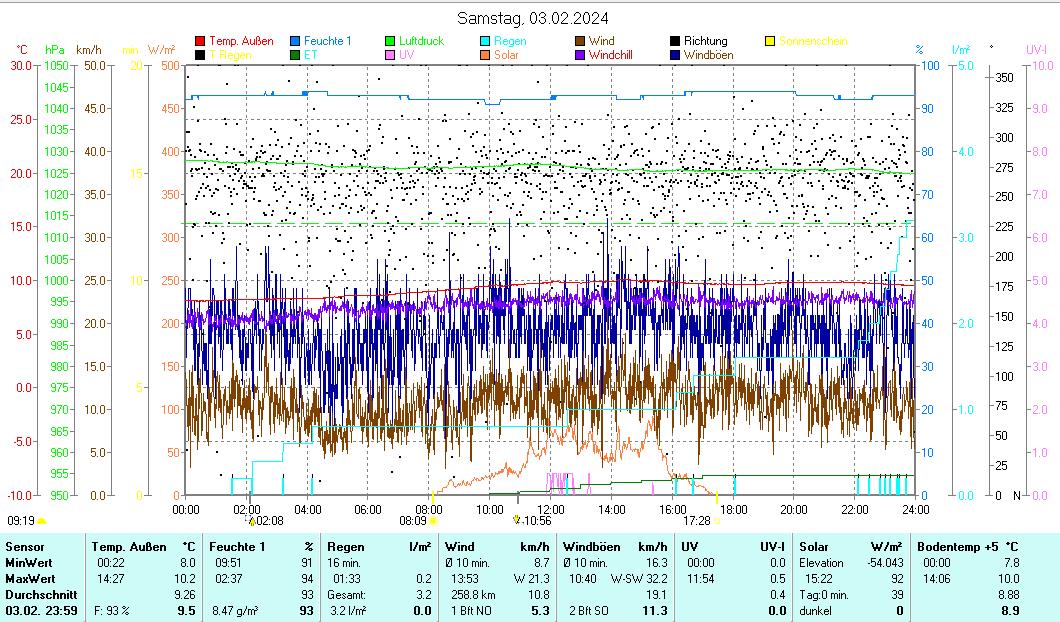The width and height of the screenshot is (1060, 622).
Task: Click the km/h axis unit label
Action: pos(89,50)
